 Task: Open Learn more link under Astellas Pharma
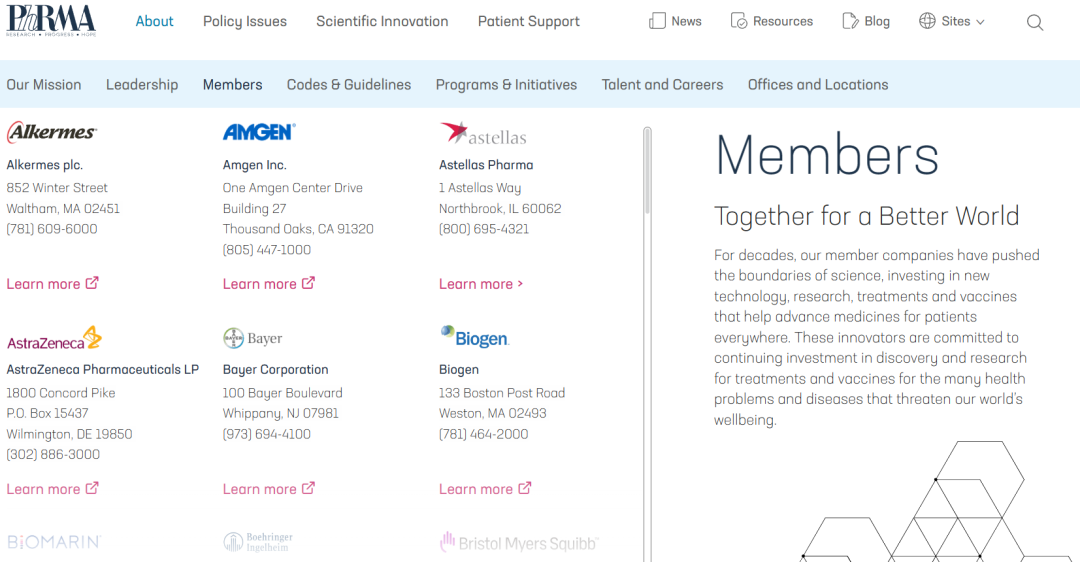[481, 284]
